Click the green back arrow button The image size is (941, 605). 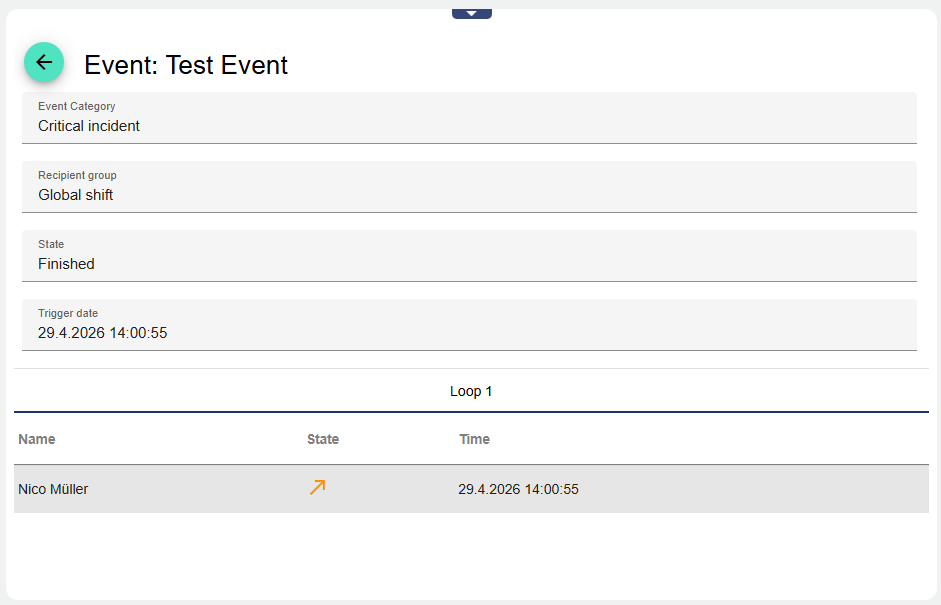click(44, 62)
